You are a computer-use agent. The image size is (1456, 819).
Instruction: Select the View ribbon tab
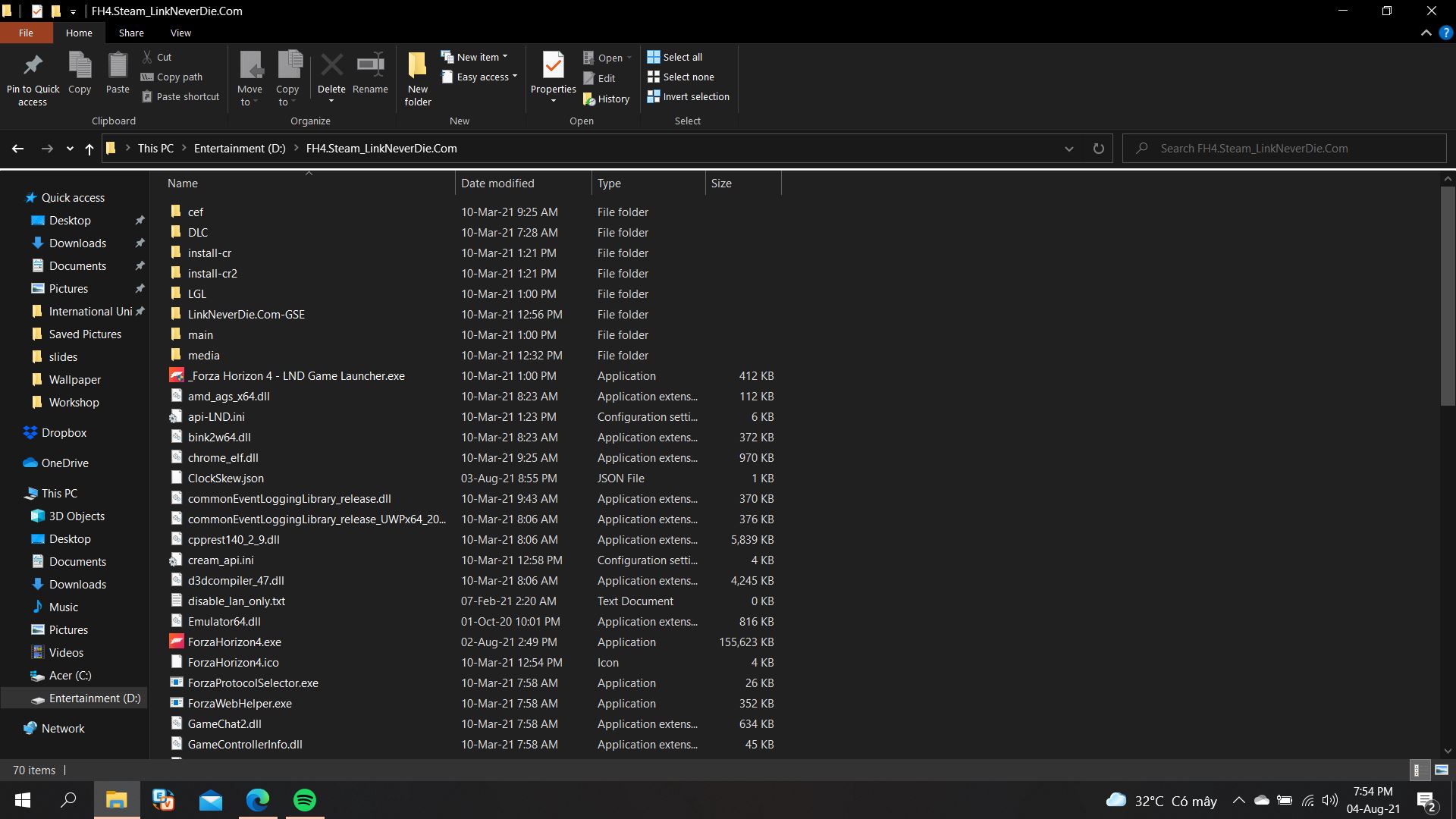pyautogui.click(x=180, y=33)
